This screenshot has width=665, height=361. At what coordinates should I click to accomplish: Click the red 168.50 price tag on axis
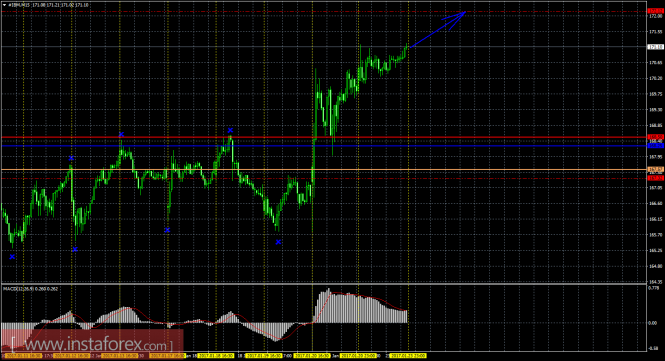coord(656,137)
